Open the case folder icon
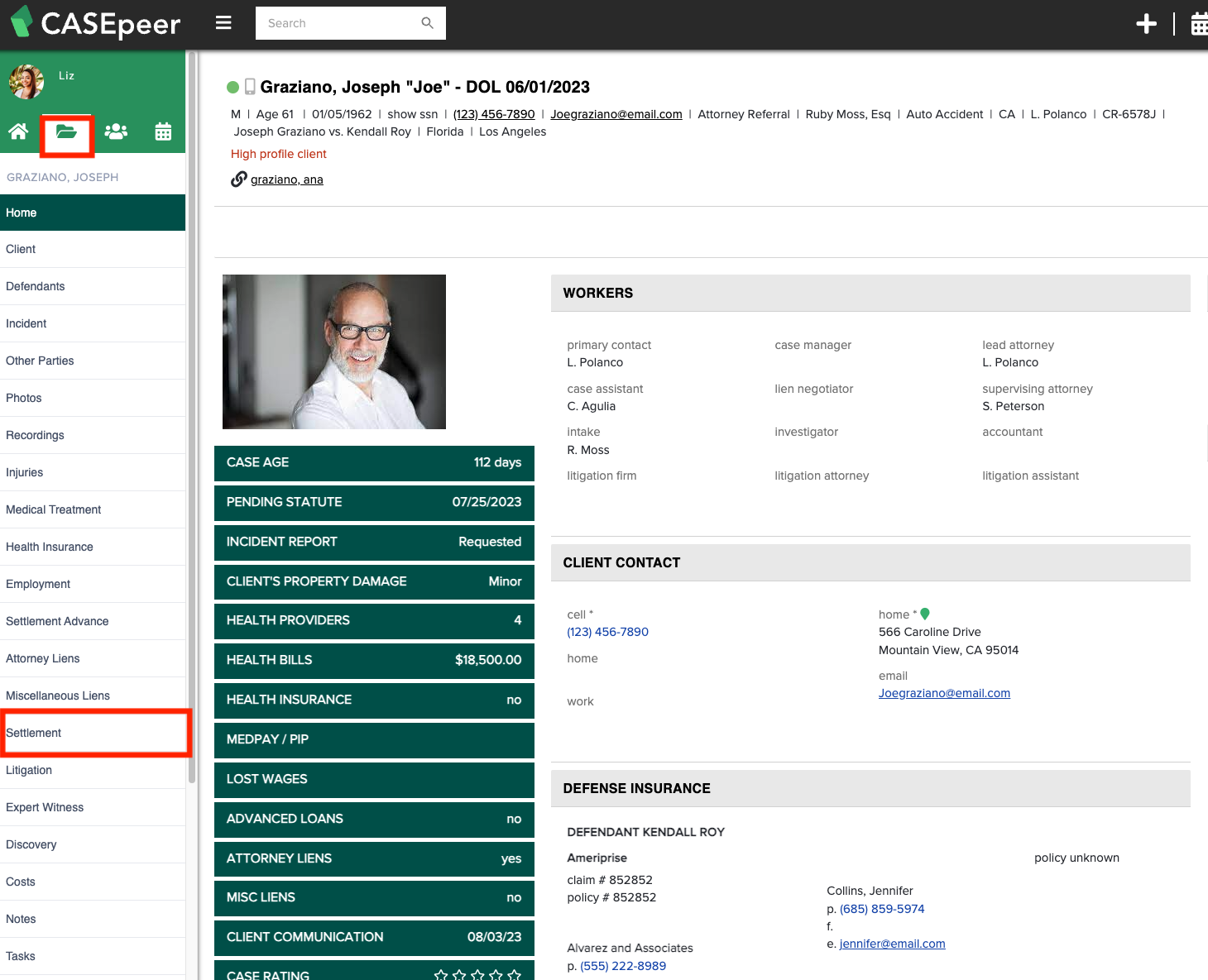Image resolution: width=1208 pixels, height=980 pixels. point(66,131)
